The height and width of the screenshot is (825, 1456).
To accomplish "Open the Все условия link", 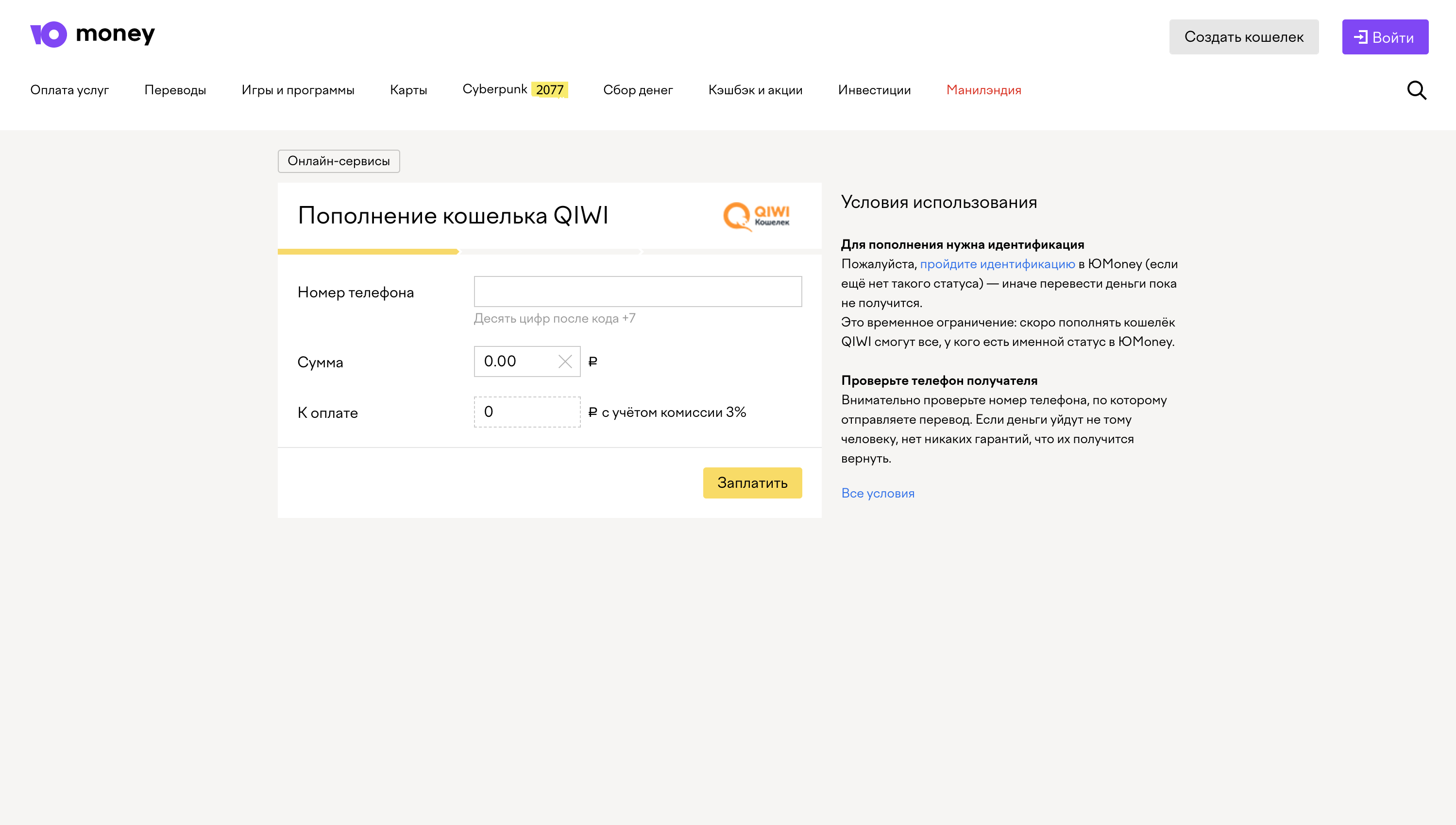I will 878,493.
